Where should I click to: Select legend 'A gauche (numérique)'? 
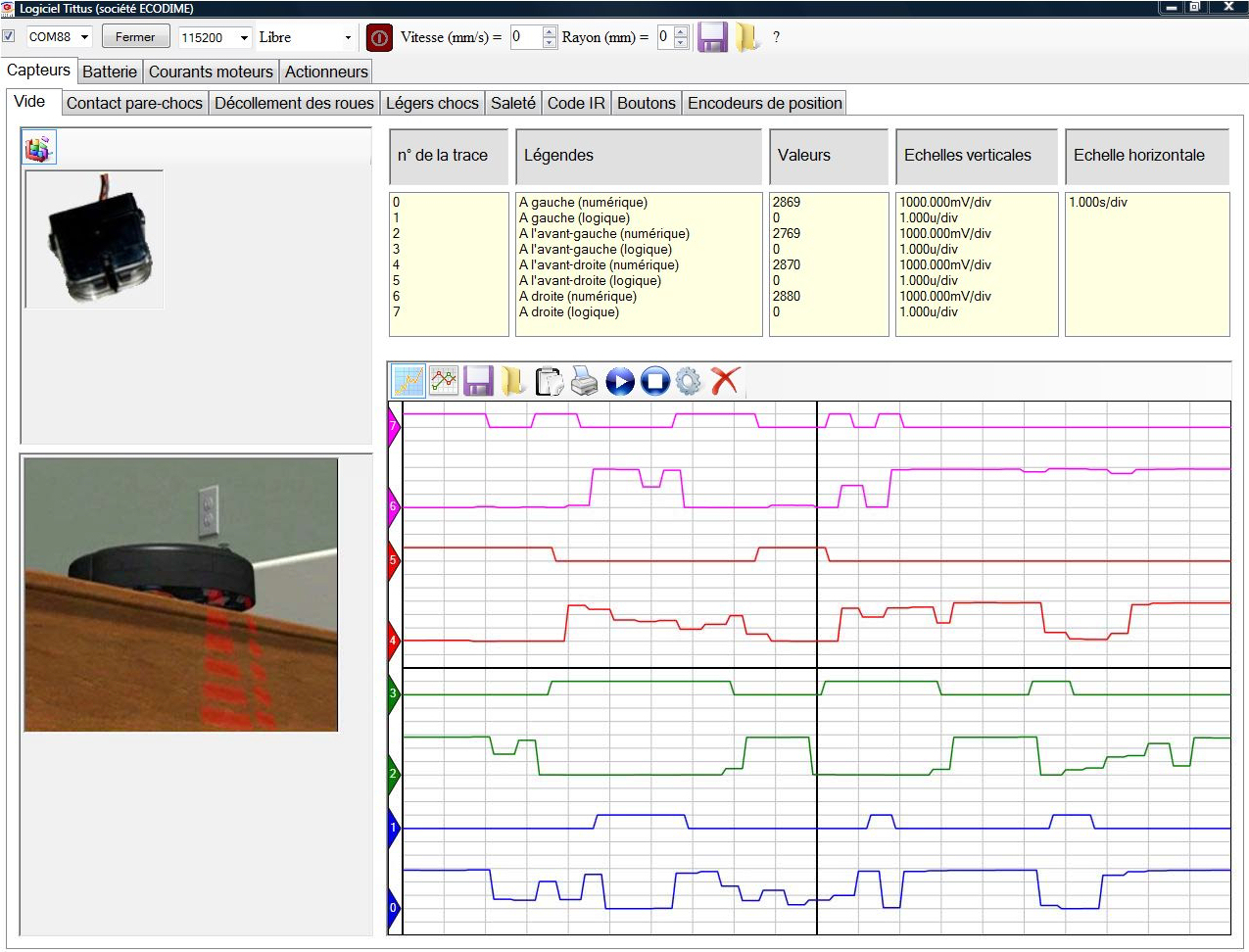pyautogui.click(x=583, y=203)
